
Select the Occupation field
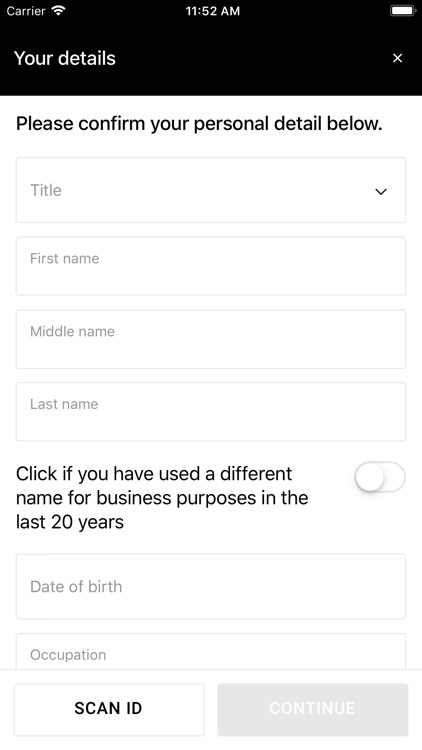(x=211, y=651)
